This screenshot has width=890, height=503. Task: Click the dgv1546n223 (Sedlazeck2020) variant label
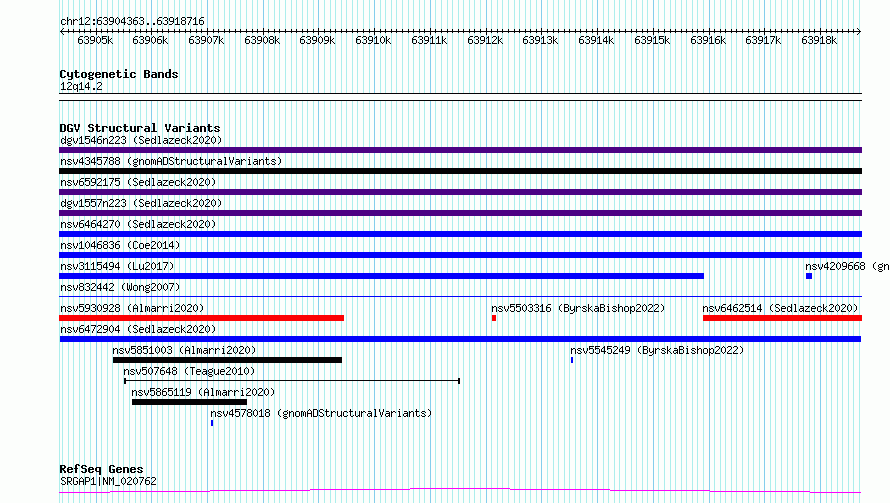(x=141, y=140)
